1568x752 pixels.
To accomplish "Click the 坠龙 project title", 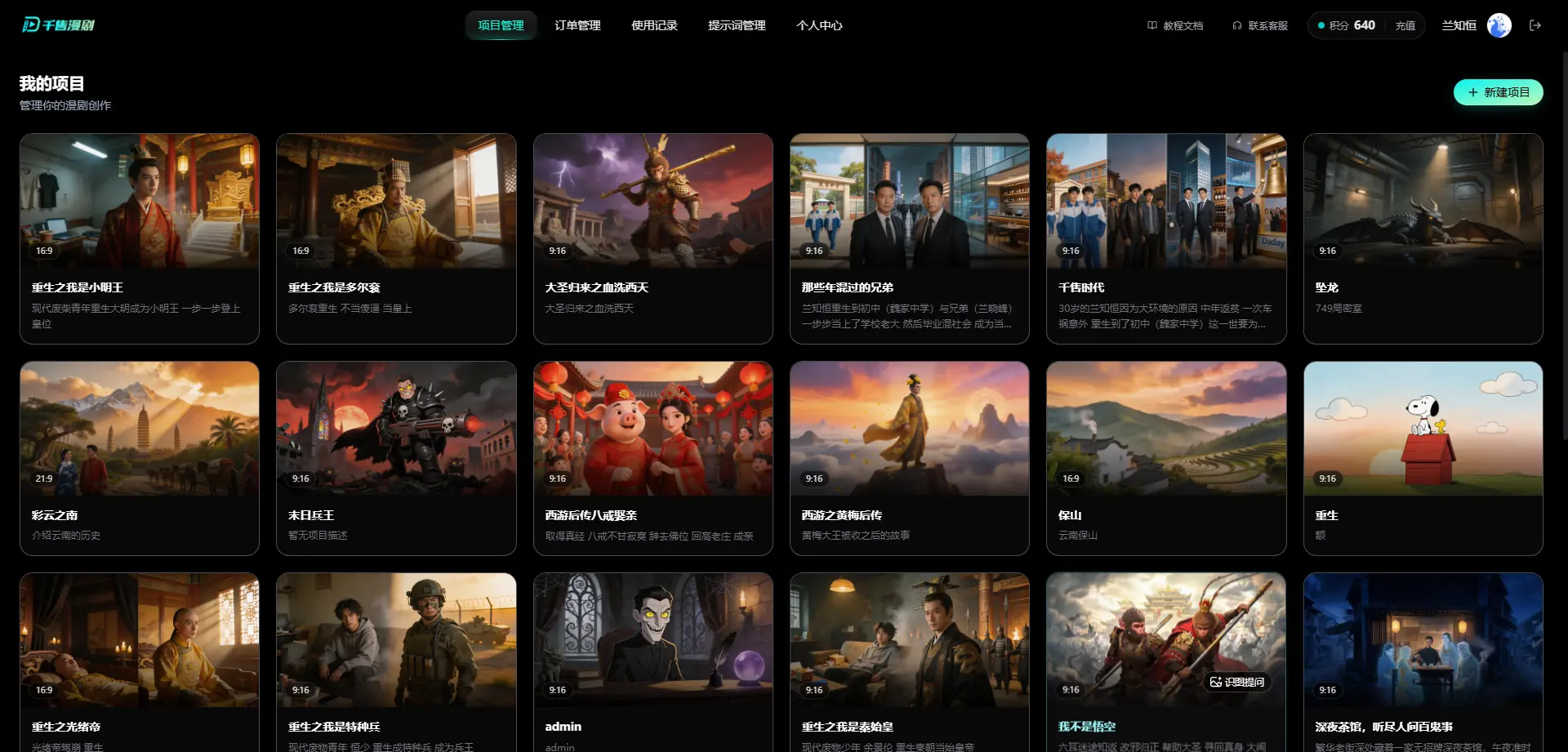I will click(x=1327, y=287).
